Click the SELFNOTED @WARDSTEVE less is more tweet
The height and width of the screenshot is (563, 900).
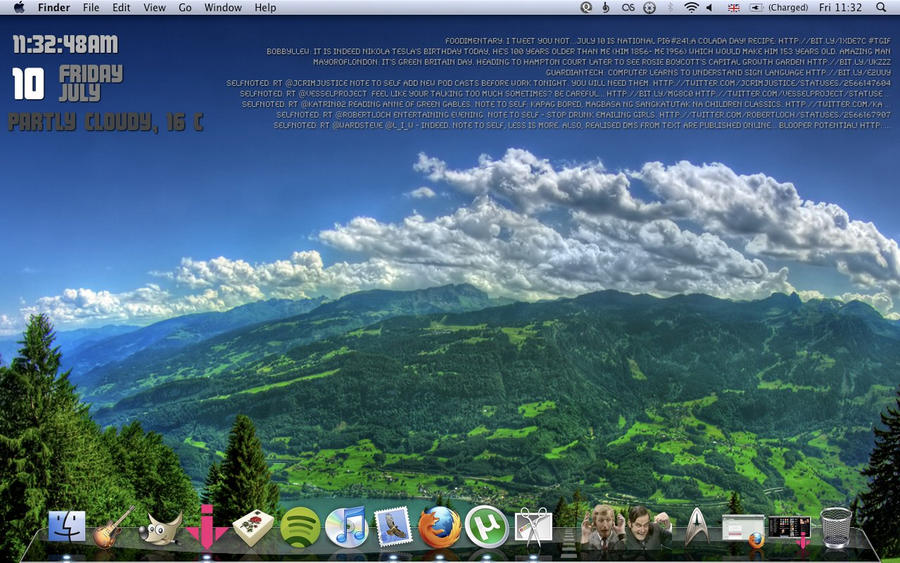582,125
